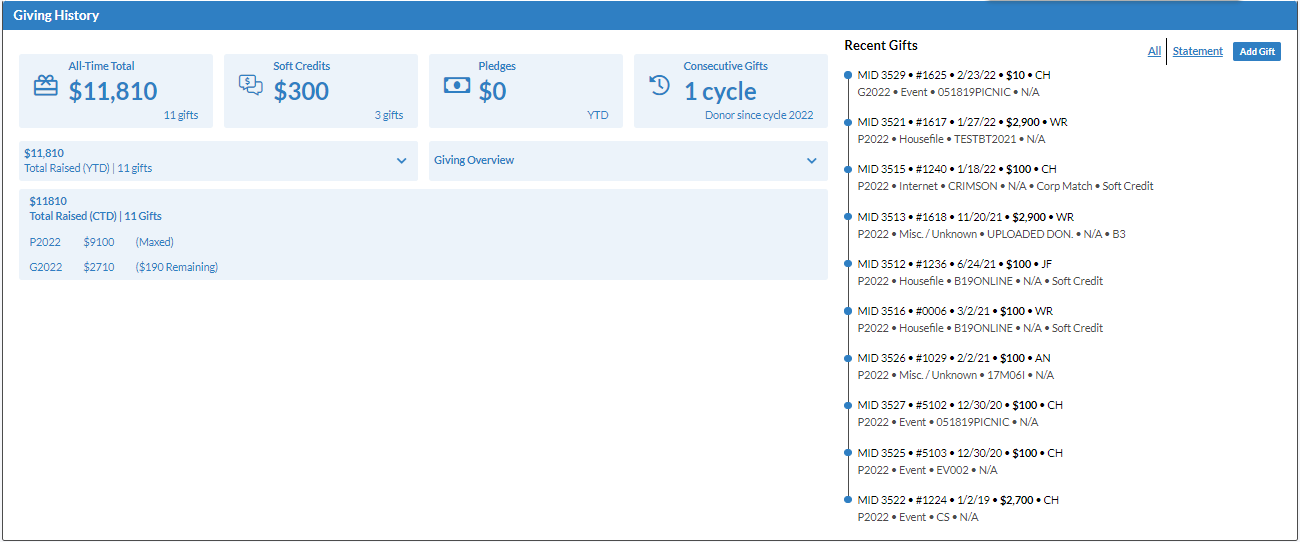Image resolution: width=1300 pixels, height=542 pixels.
Task: Click the consecutive gifts history clock icon
Action: 660,85
